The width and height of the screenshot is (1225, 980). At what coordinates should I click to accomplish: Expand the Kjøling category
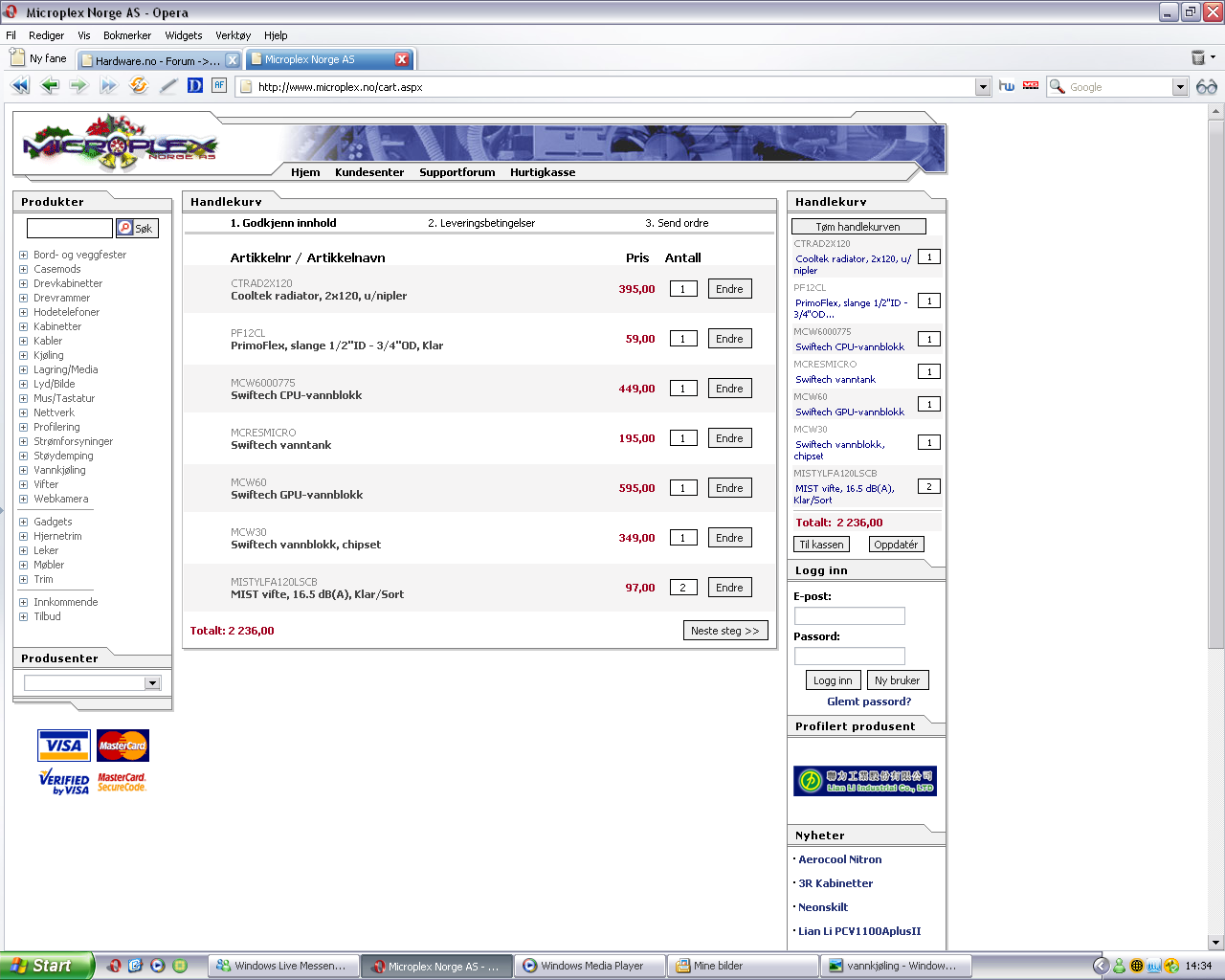click(24, 355)
